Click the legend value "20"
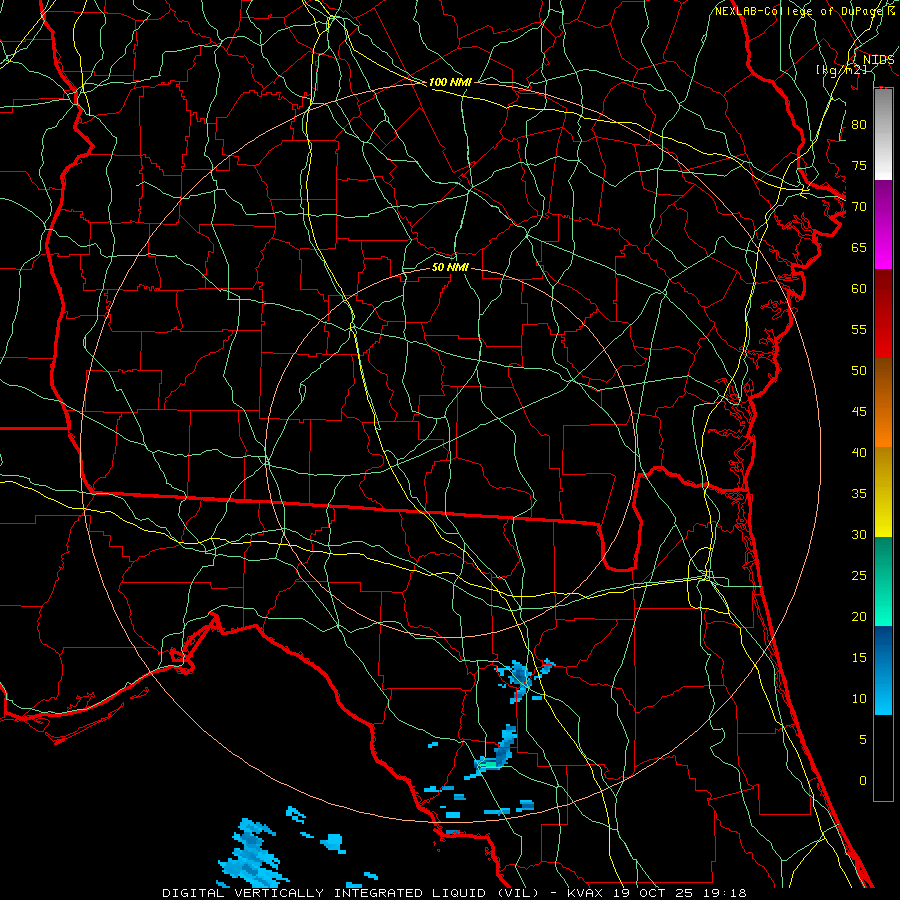 click(x=859, y=616)
